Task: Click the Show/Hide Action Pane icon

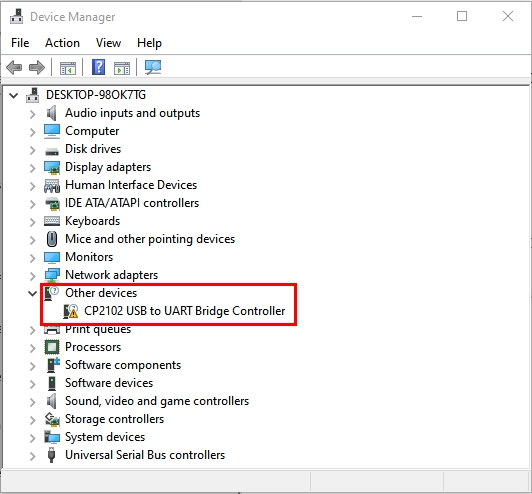Action: (122, 68)
